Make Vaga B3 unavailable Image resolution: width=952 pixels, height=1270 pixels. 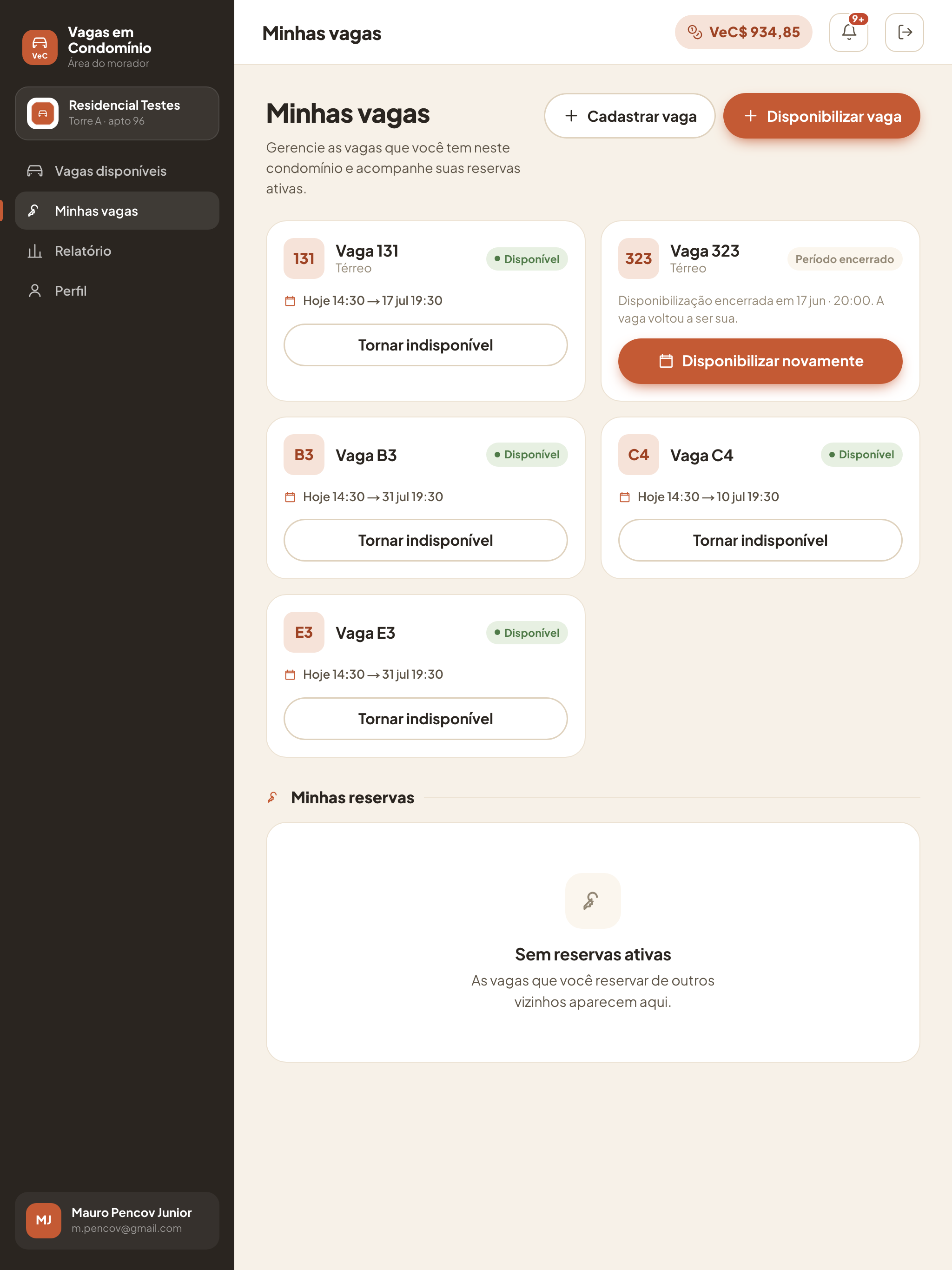pos(425,540)
